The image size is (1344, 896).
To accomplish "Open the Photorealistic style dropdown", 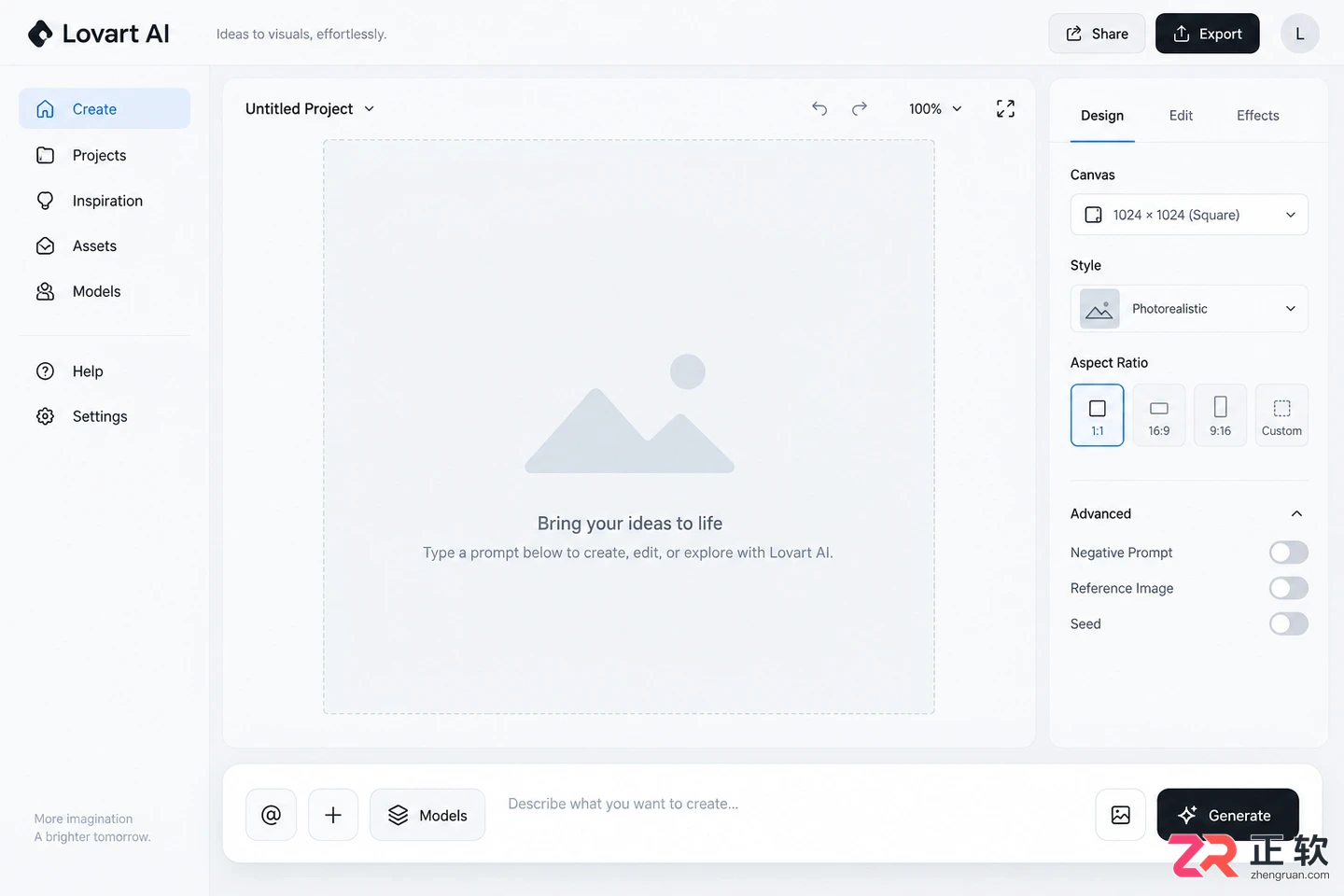I will tap(1189, 309).
